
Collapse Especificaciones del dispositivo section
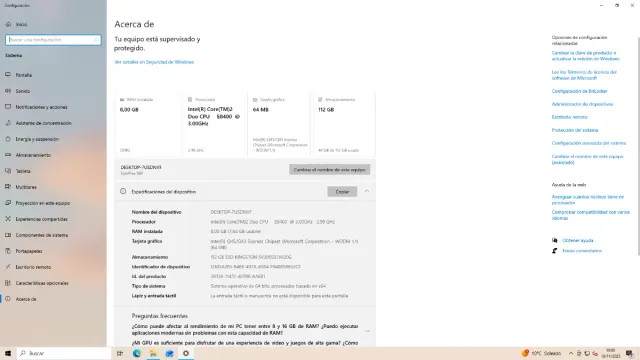[x=367, y=191]
